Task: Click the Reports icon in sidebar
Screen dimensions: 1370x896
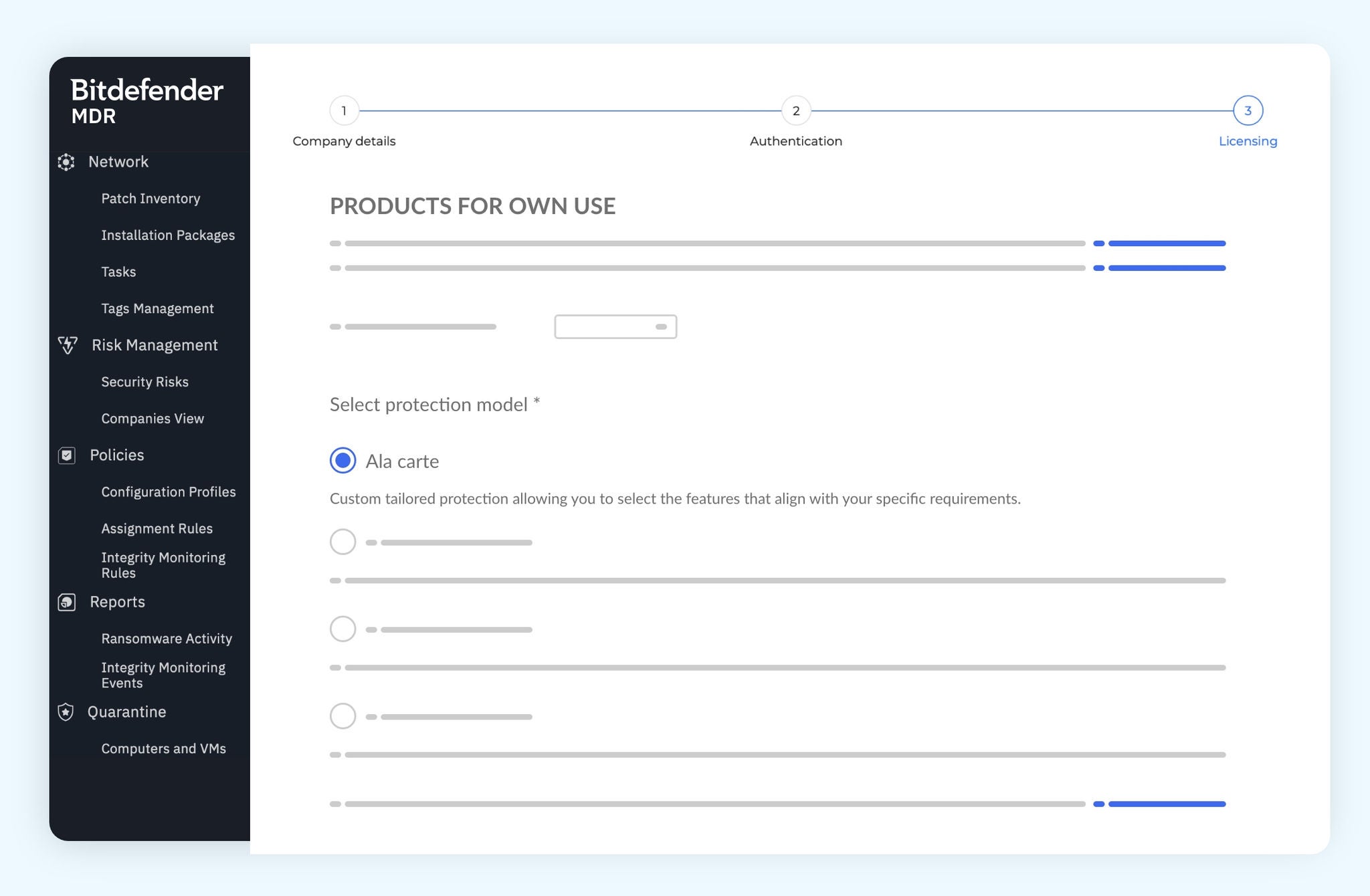Action: point(66,602)
